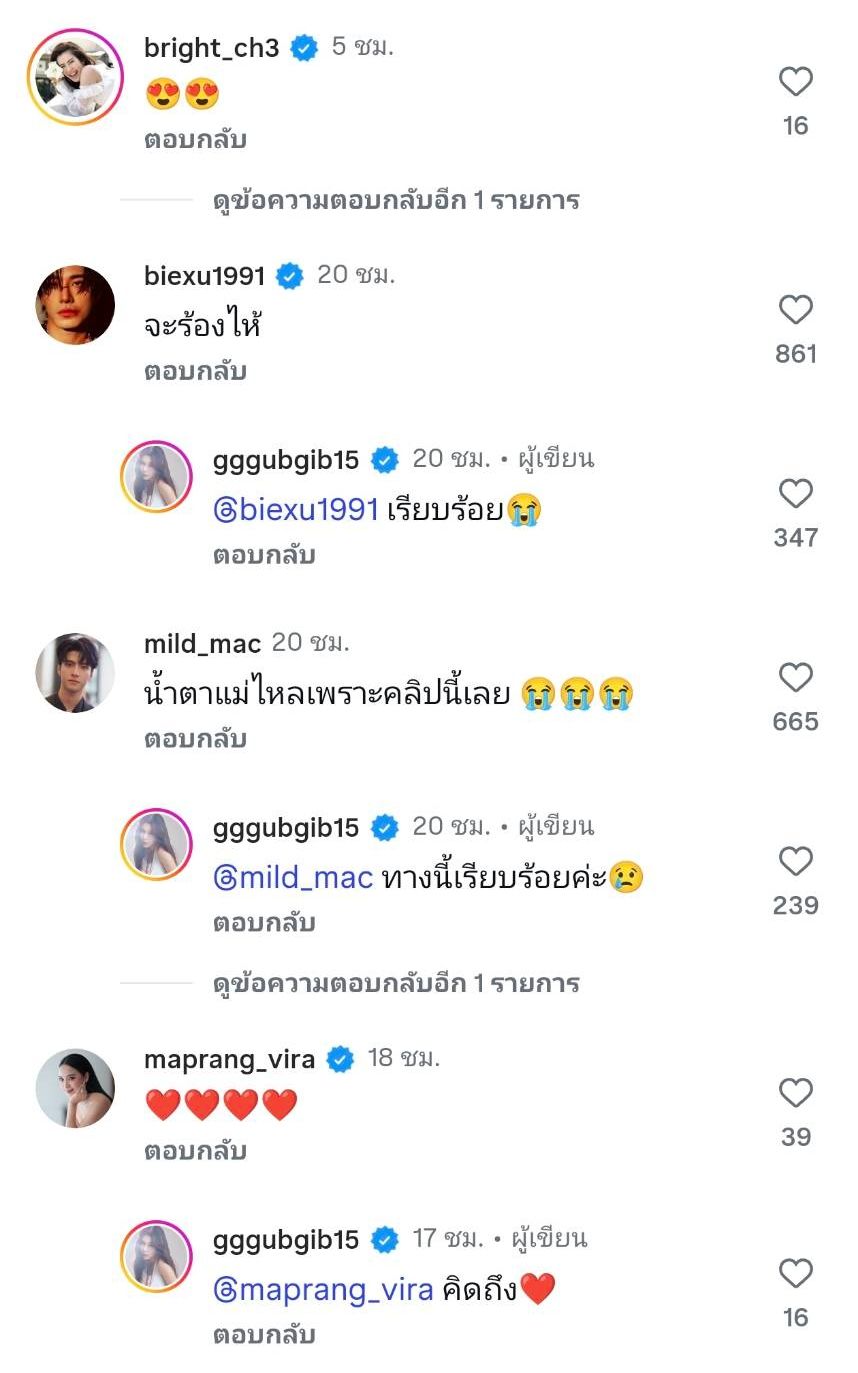Like bright_ch3's heart-eyes comment
858x1373 pixels.
coord(795,82)
